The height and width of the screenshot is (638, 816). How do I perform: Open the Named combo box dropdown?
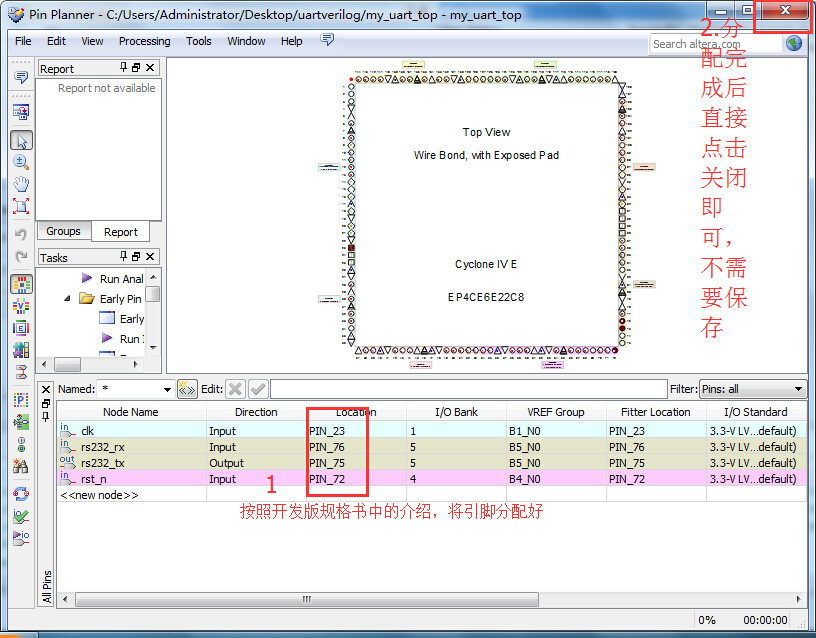click(x=167, y=389)
